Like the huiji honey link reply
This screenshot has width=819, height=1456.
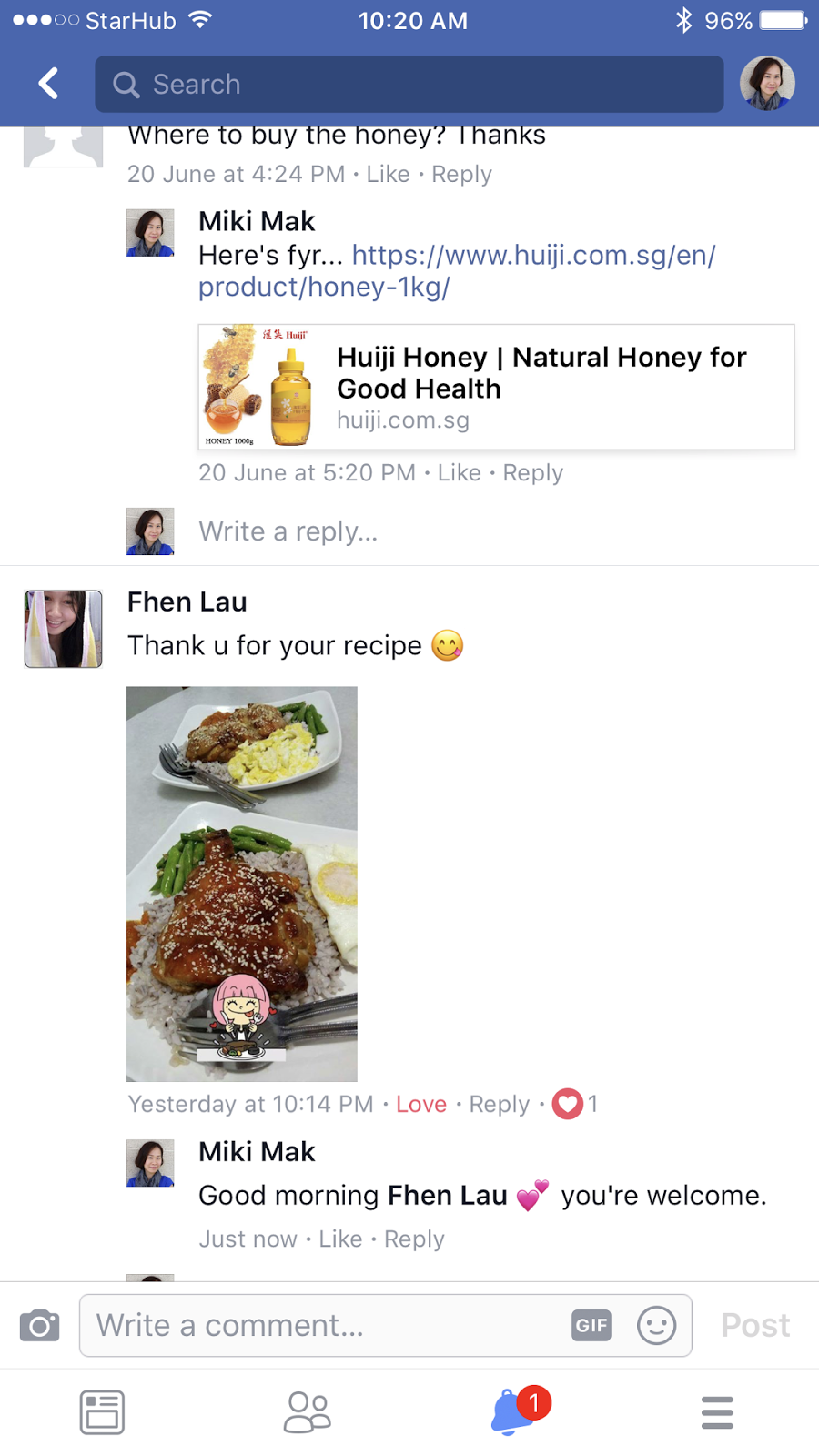460,472
